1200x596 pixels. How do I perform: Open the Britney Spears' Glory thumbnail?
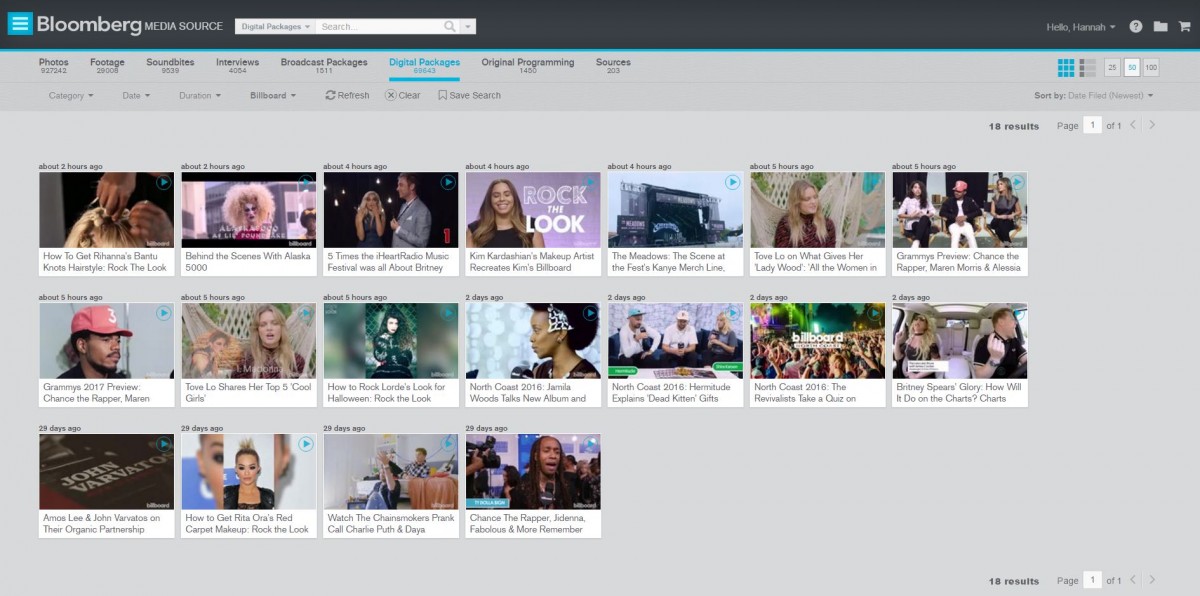tap(960, 341)
